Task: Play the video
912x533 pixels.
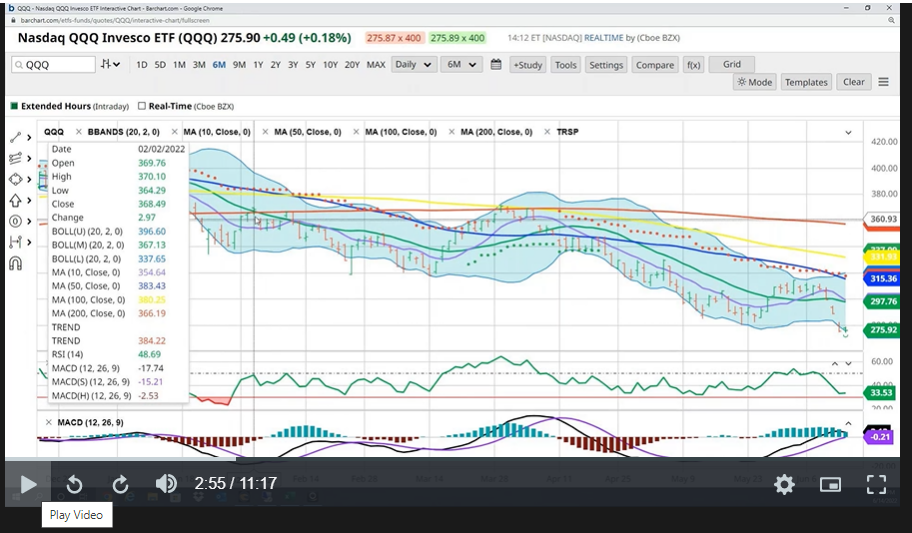Action: pyautogui.click(x=27, y=484)
